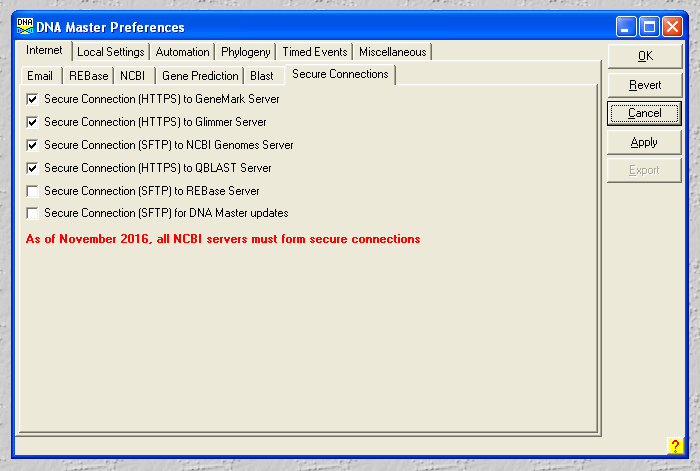Enable Secure Connection (SFTP) to REBase Server

click(32, 191)
